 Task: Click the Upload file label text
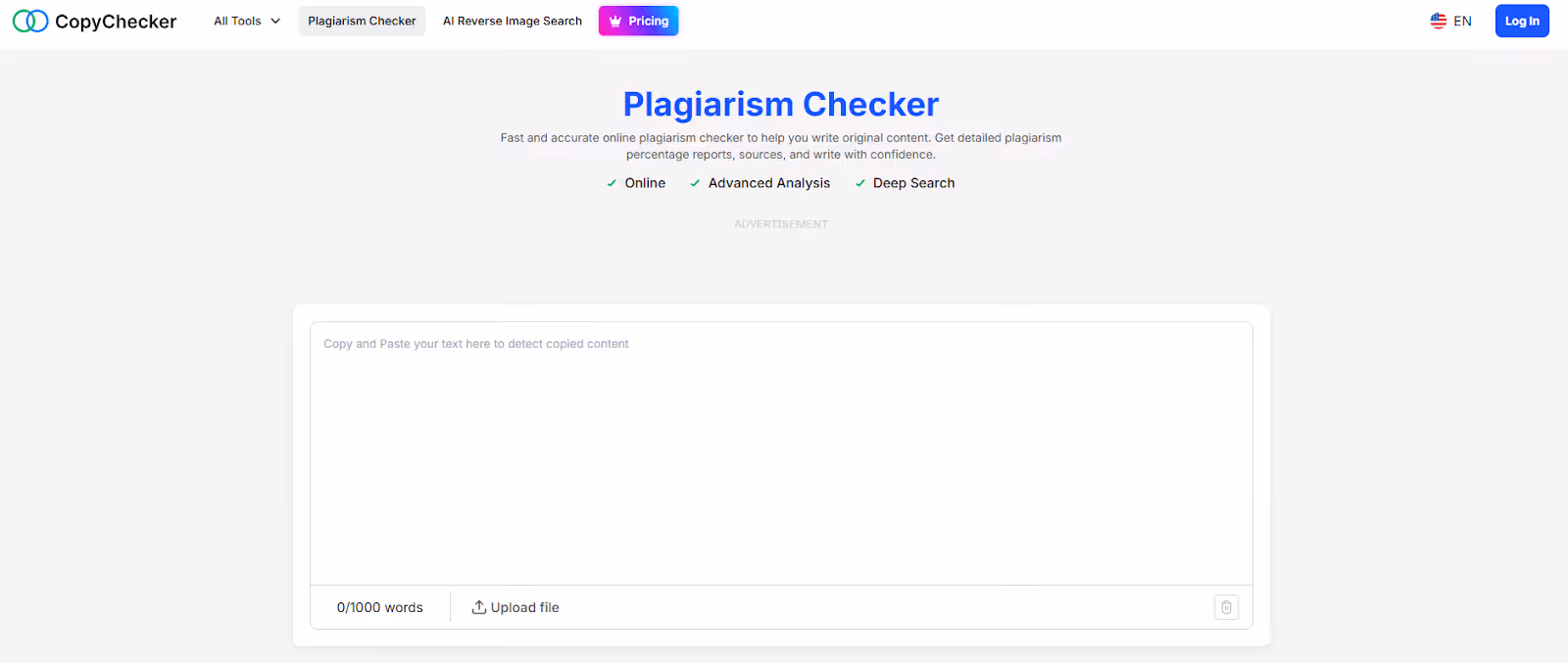pos(524,606)
